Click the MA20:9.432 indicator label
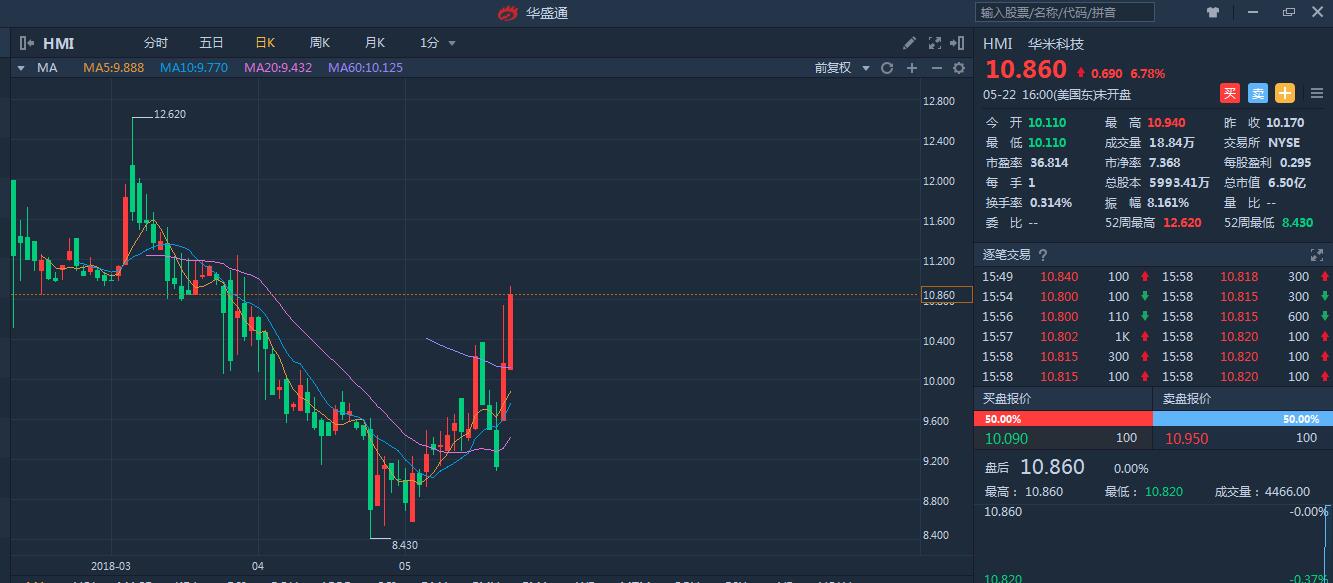Image resolution: width=1333 pixels, height=583 pixels. pyautogui.click(x=278, y=68)
